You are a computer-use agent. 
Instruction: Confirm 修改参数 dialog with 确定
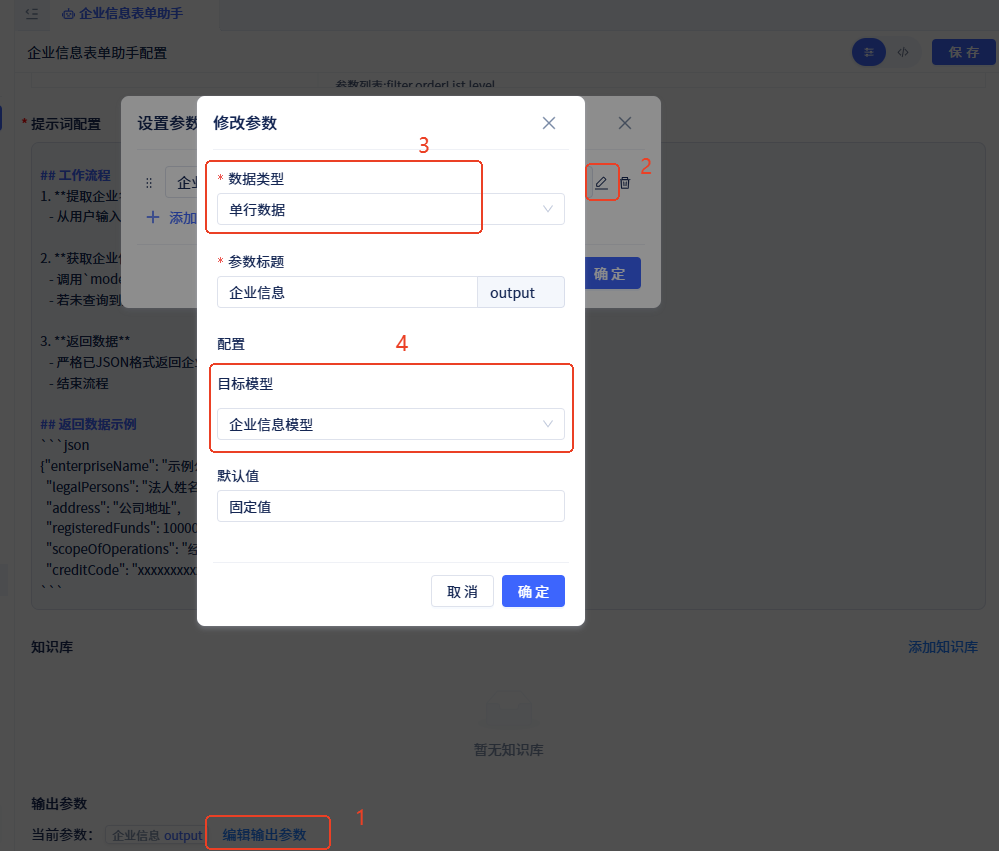tap(533, 591)
